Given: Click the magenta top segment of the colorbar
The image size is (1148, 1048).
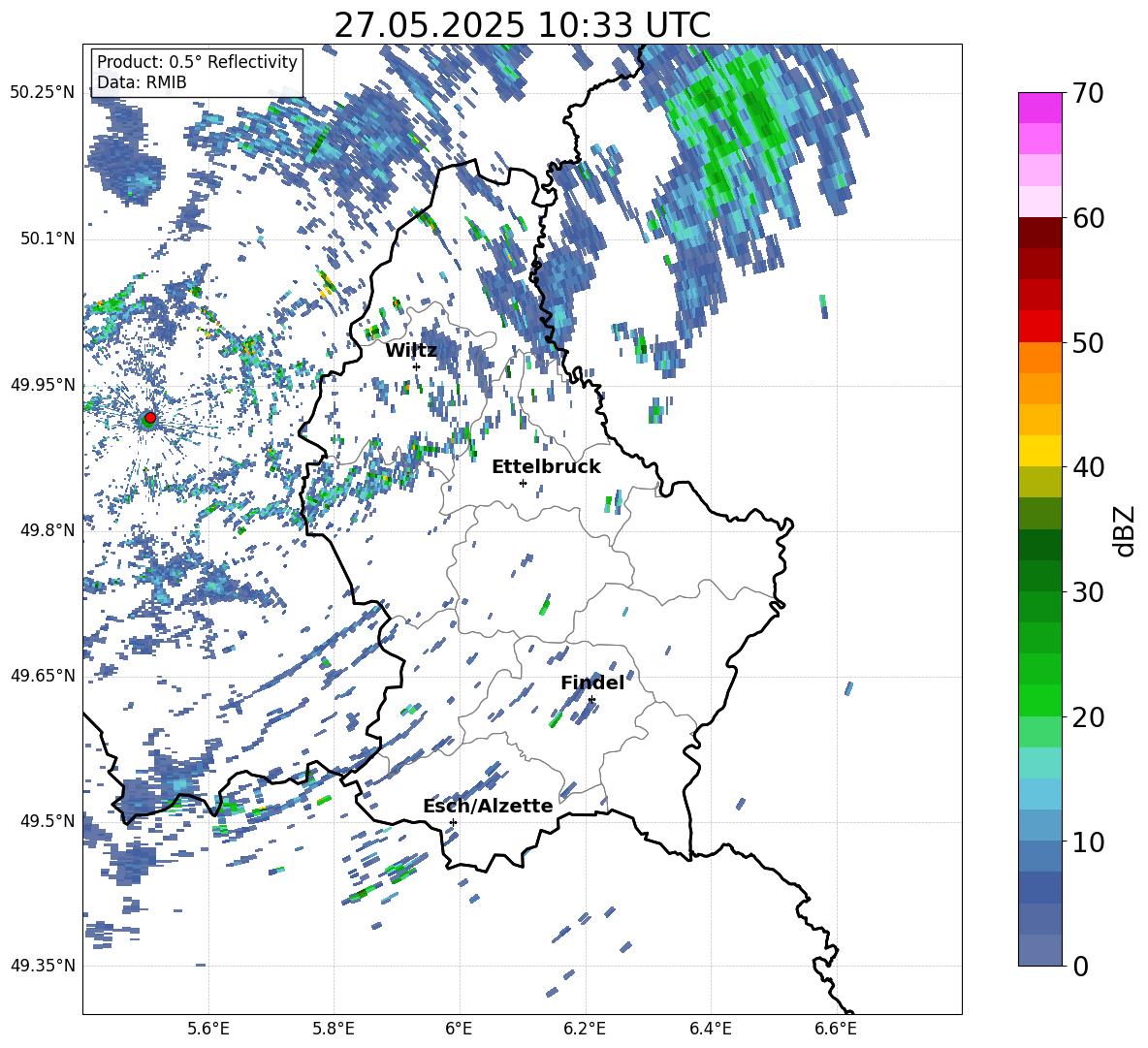Looking at the screenshot, I should 1040,108.
